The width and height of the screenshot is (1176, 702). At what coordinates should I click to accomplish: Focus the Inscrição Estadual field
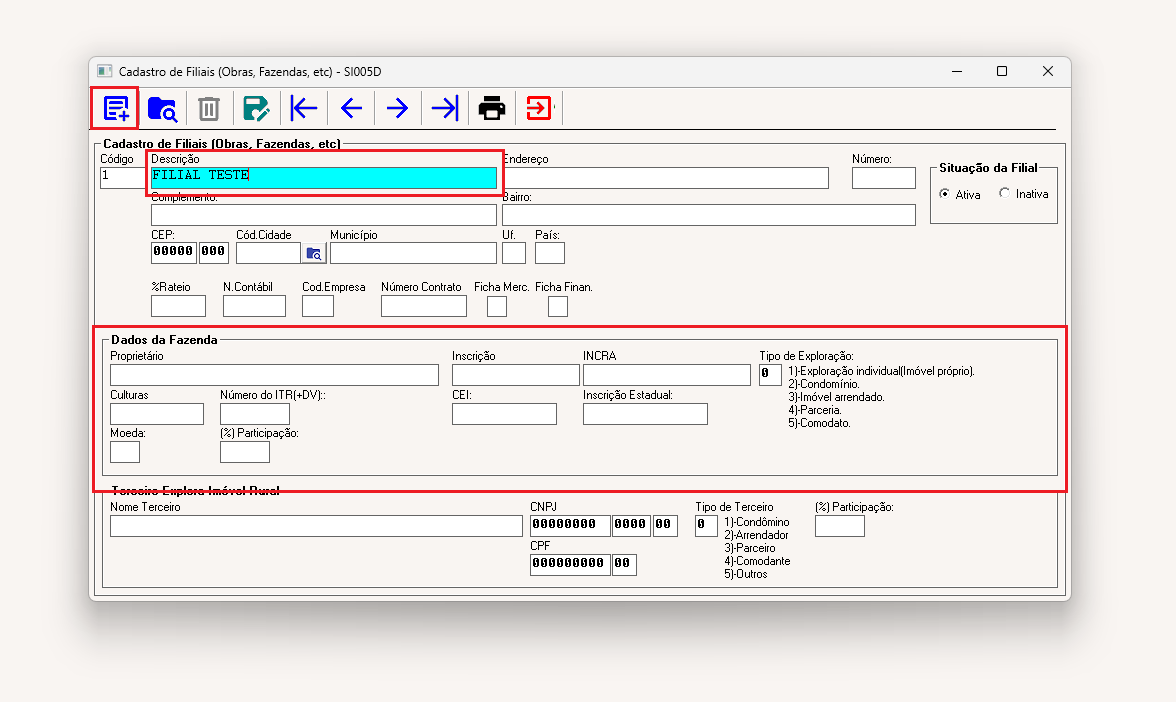coord(646,414)
